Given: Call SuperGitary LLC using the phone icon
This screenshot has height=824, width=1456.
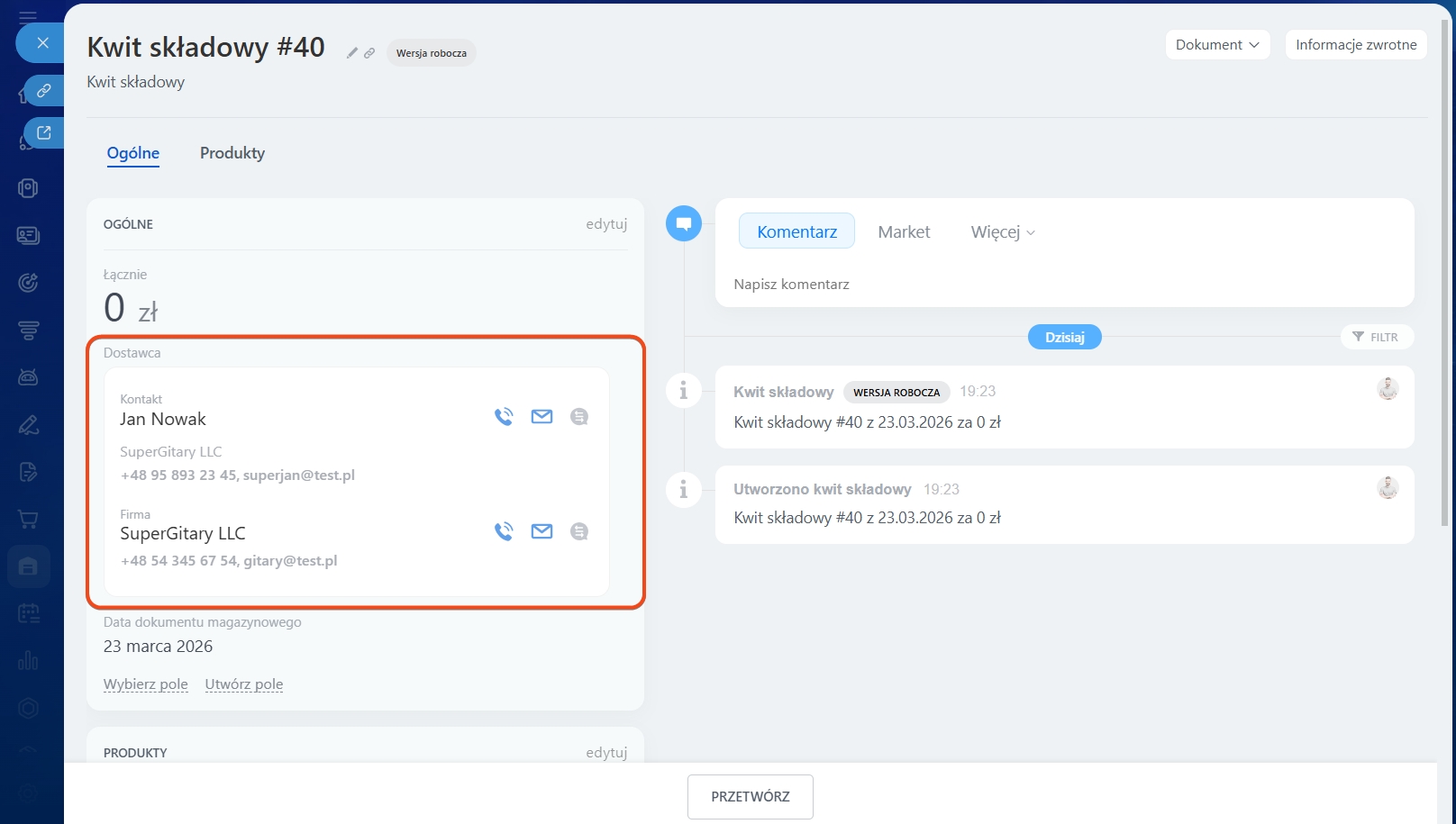Looking at the screenshot, I should coord(504,531).
